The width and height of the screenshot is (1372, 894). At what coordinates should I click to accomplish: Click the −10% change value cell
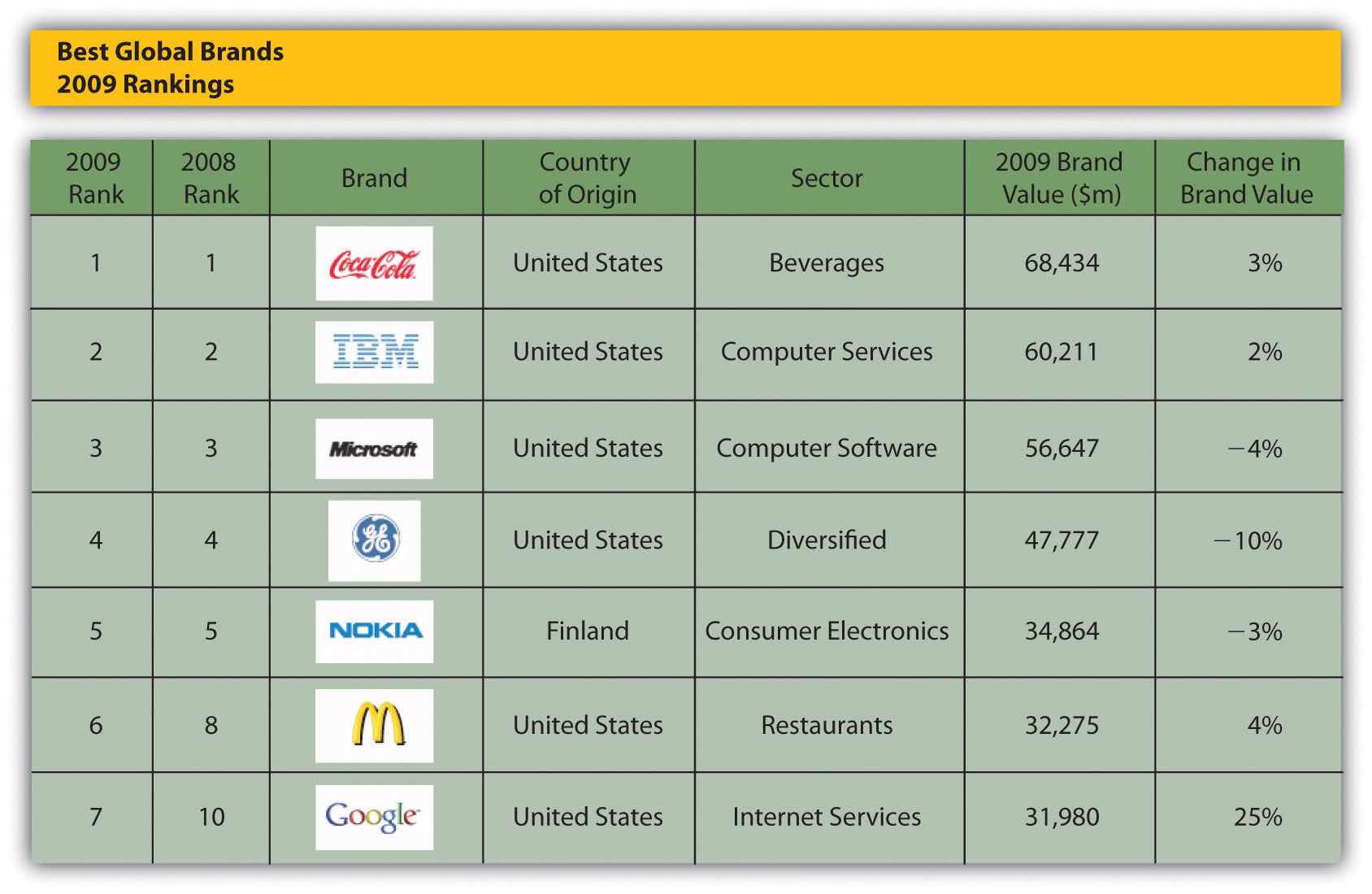[x=1248, y=540]
